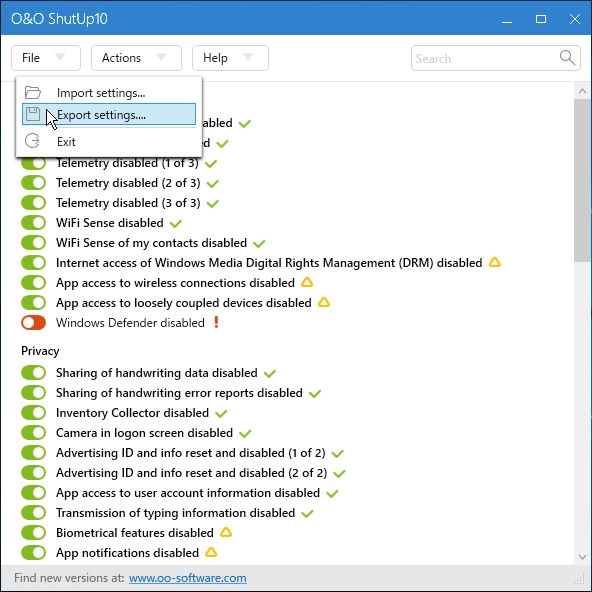592x592 pixels.
Task: Maximize the O&O ShutUp10 window
Action: 541,18
